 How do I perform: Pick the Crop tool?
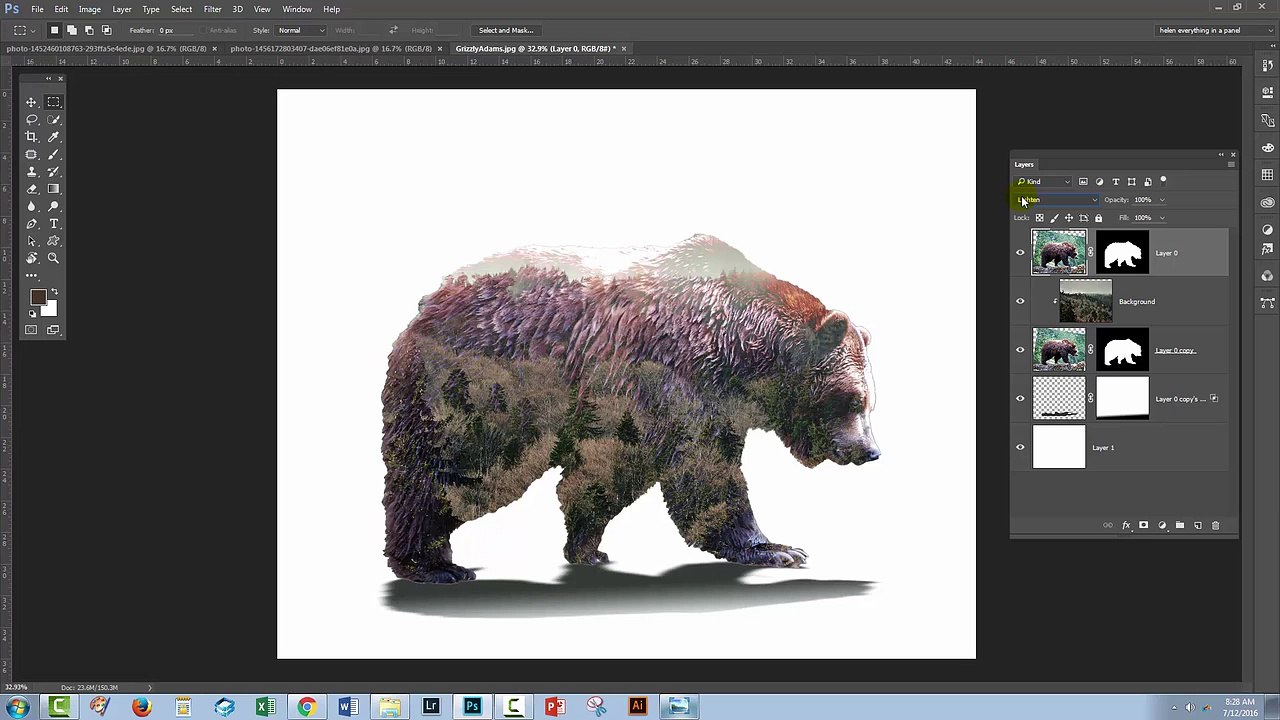[x=31, y=137]
